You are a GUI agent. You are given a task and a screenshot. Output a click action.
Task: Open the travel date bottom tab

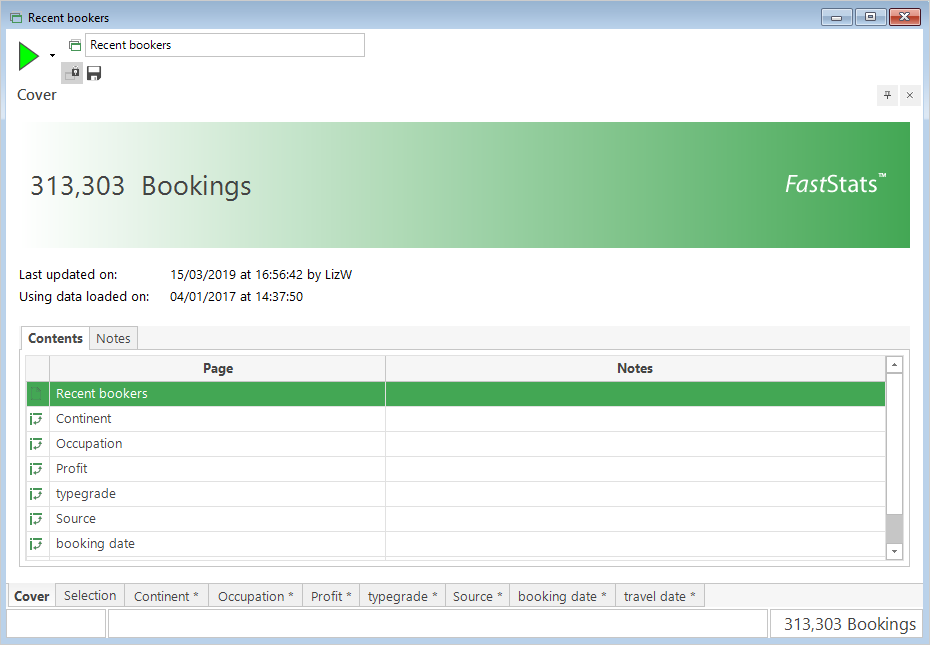tap(660, 596)
